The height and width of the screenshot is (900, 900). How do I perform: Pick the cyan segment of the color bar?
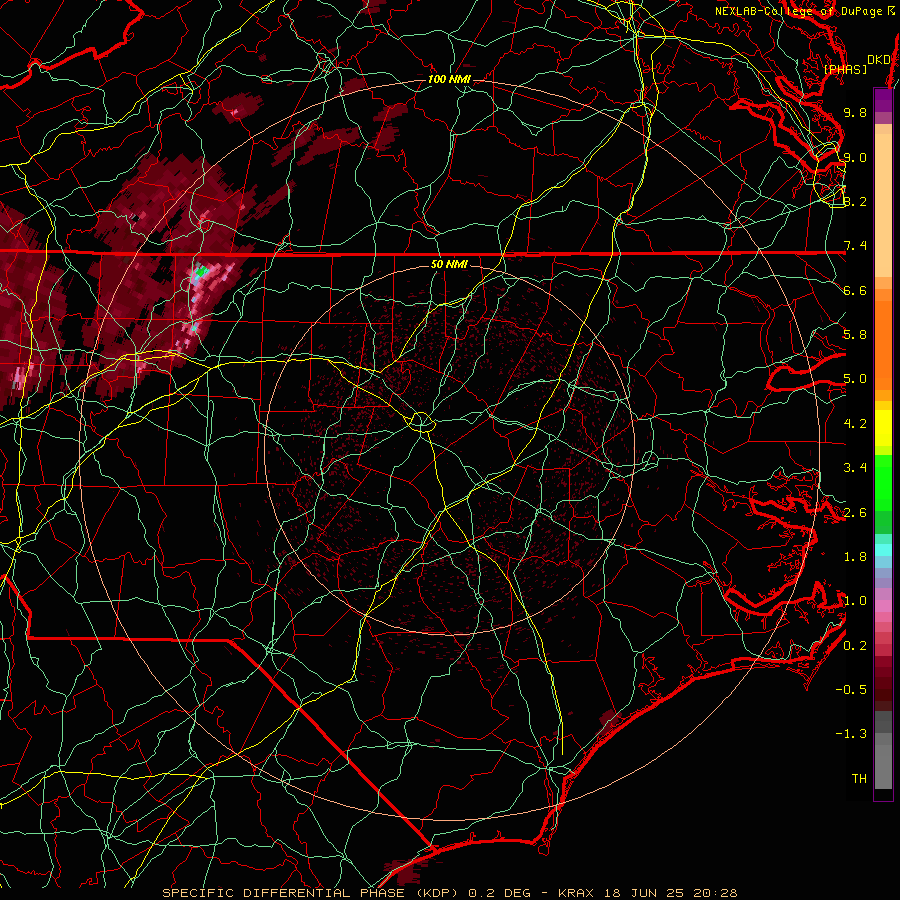(x=883, y=550)
